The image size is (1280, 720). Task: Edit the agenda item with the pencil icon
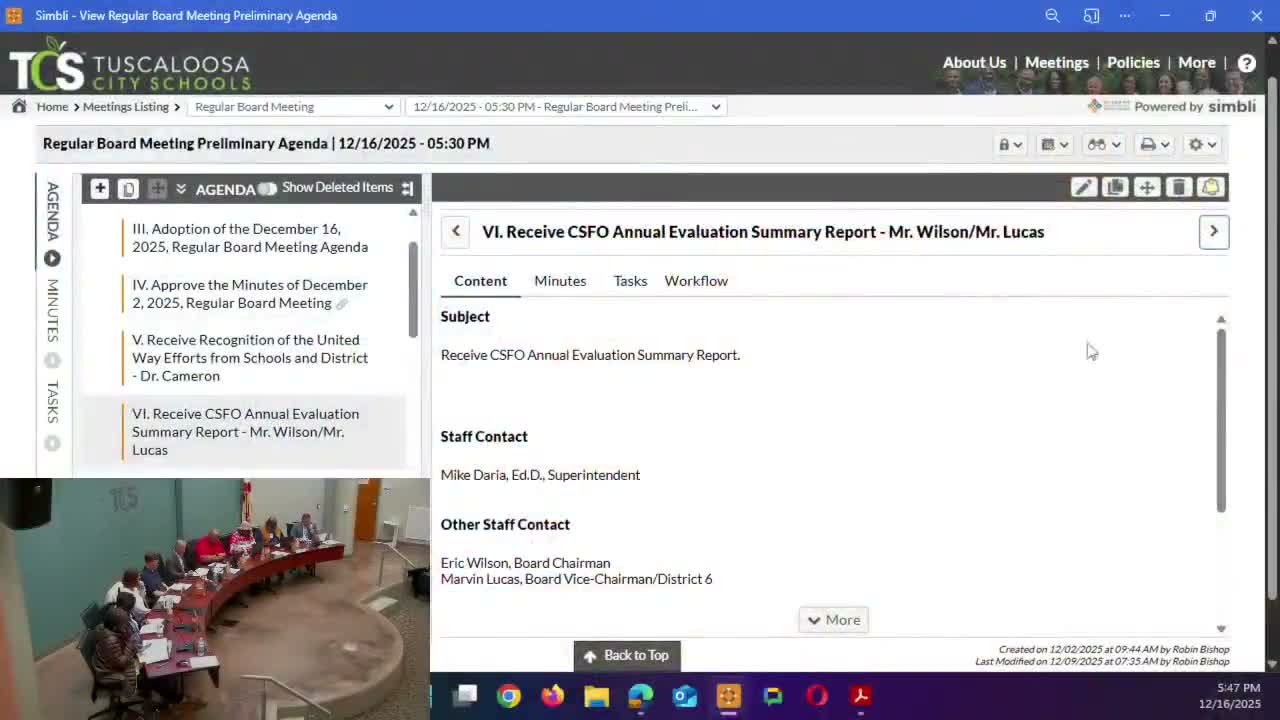click(1083, 187)
